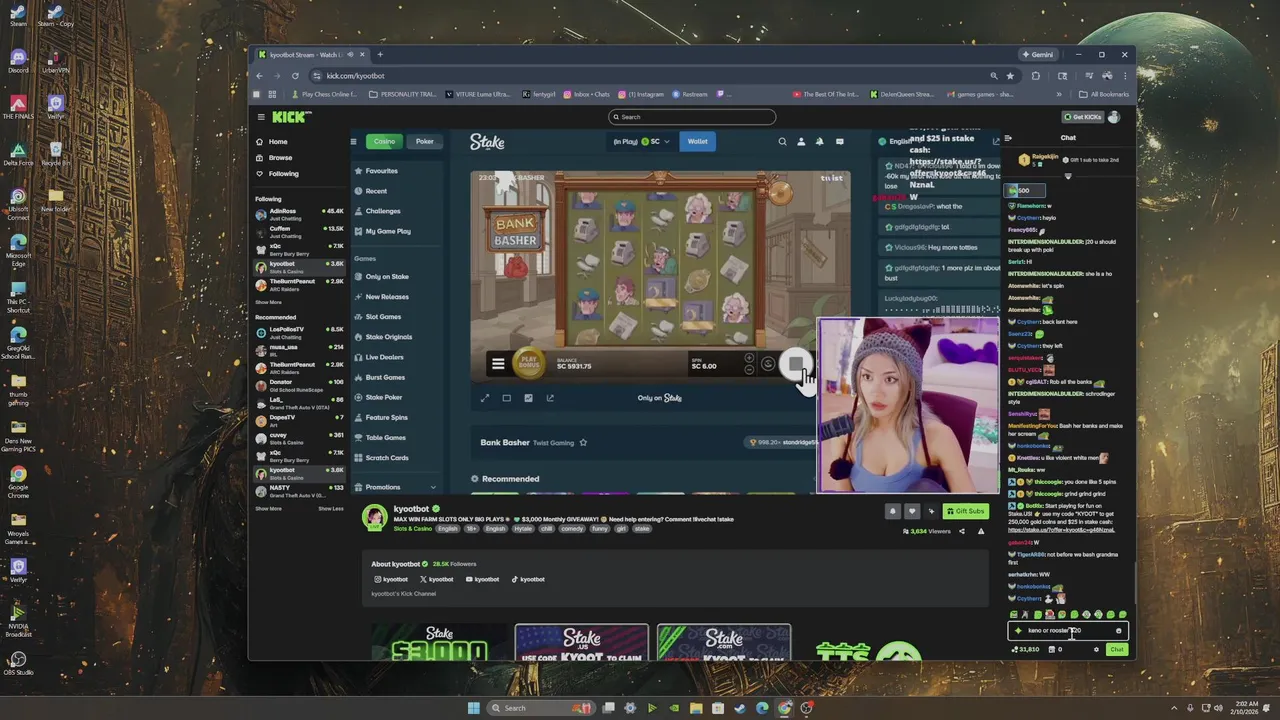The width and height of the screenshot is (1280, 720).
Task: Open the Bank Basher game menu icon
Action: click(x=498, y=364)
